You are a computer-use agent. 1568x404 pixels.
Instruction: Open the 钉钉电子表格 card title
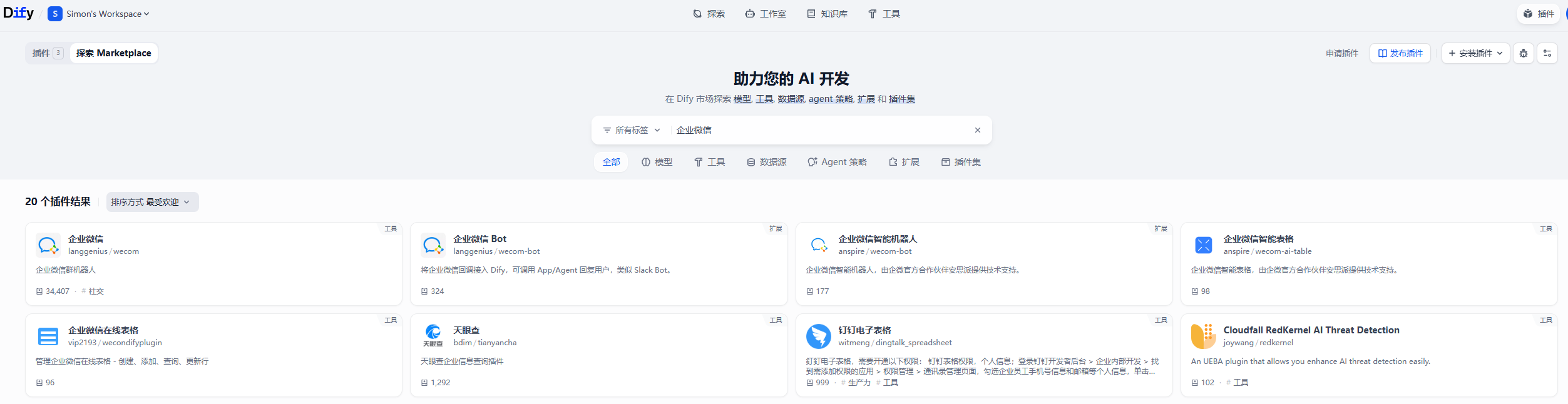coord(864,330)
